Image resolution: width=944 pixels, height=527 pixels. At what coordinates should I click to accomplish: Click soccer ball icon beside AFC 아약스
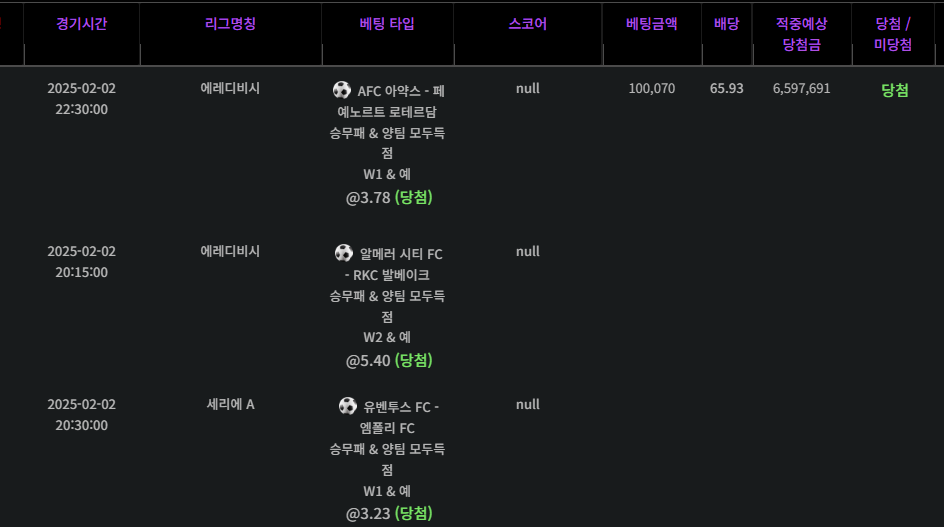342,90
